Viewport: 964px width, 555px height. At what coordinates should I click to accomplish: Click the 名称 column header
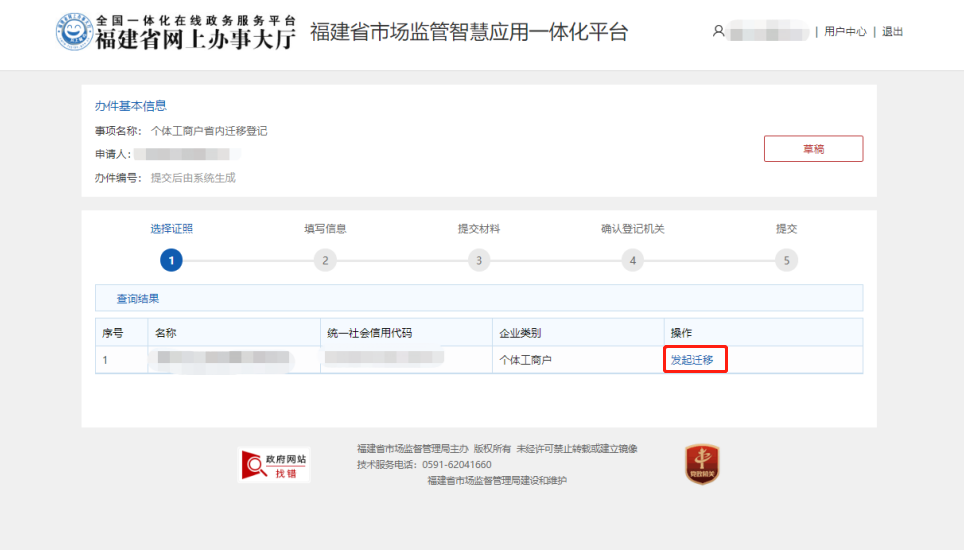(166, 333)
